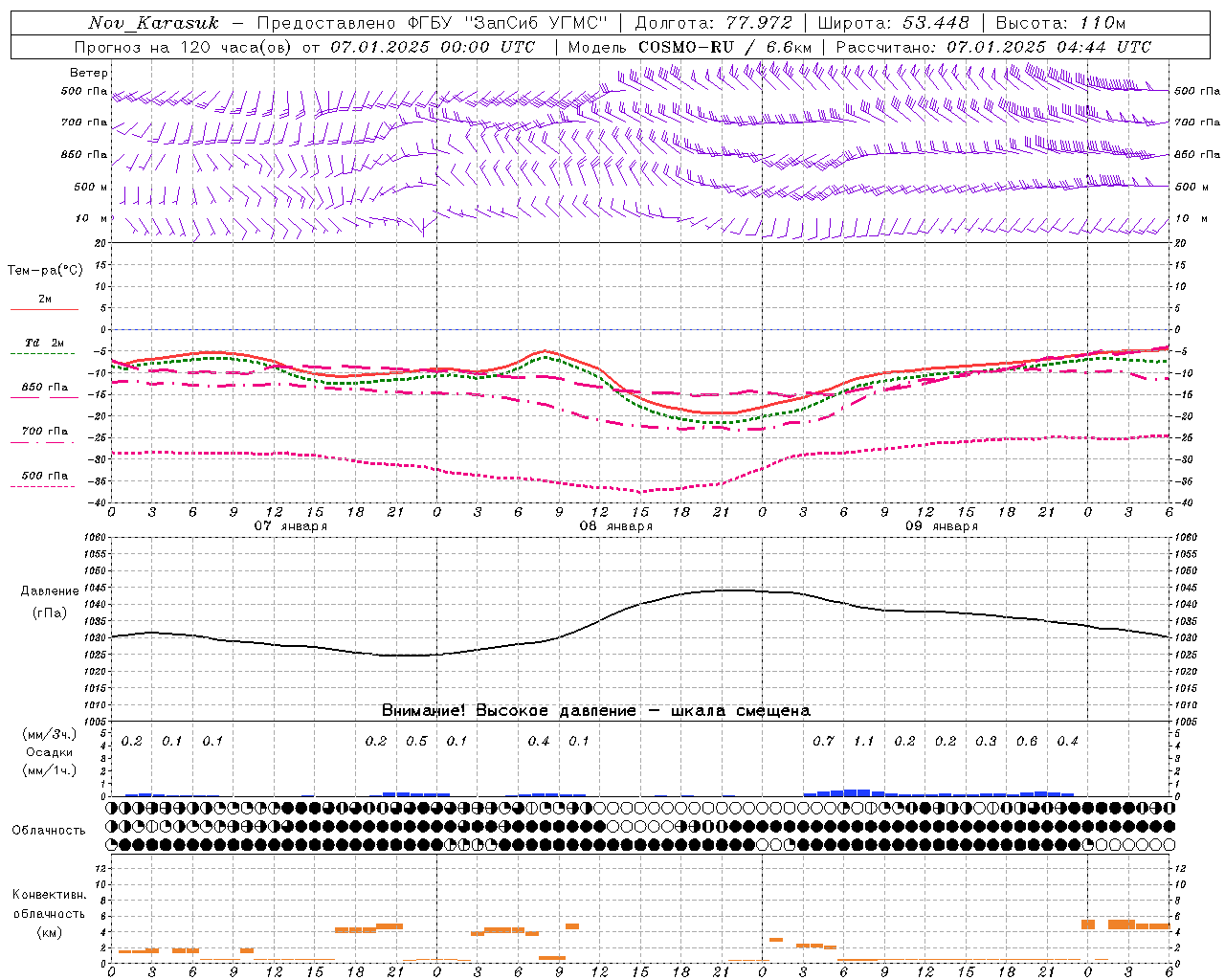Click "Прогноз на 120 часа(ов)" text

[185, 47]
